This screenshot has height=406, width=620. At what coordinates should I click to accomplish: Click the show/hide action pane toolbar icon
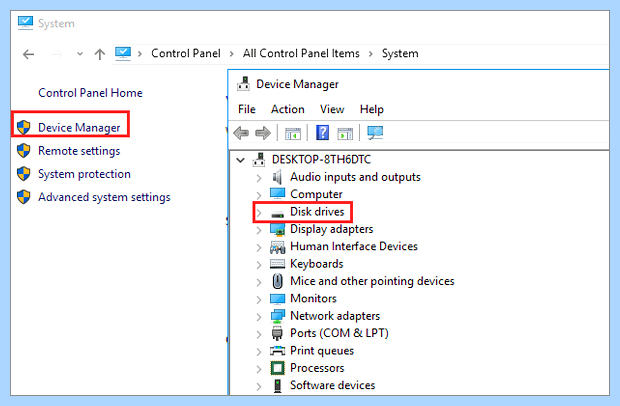[x=345, y=133]
